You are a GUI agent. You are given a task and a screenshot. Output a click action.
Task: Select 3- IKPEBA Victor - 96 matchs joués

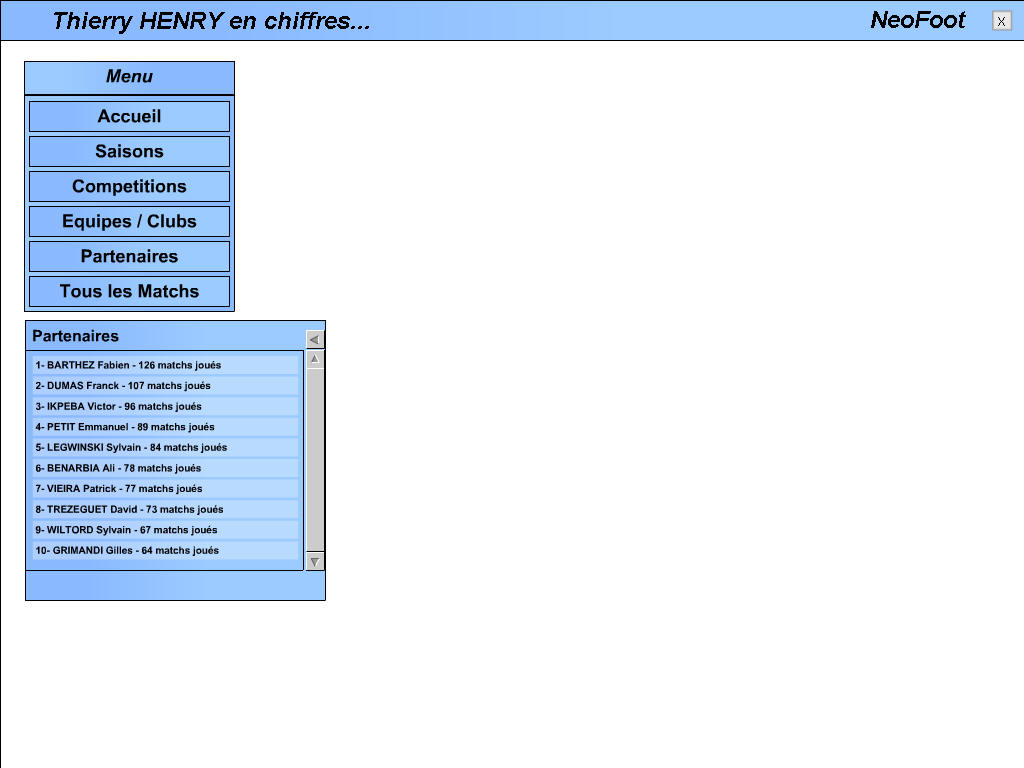[165, 406]
